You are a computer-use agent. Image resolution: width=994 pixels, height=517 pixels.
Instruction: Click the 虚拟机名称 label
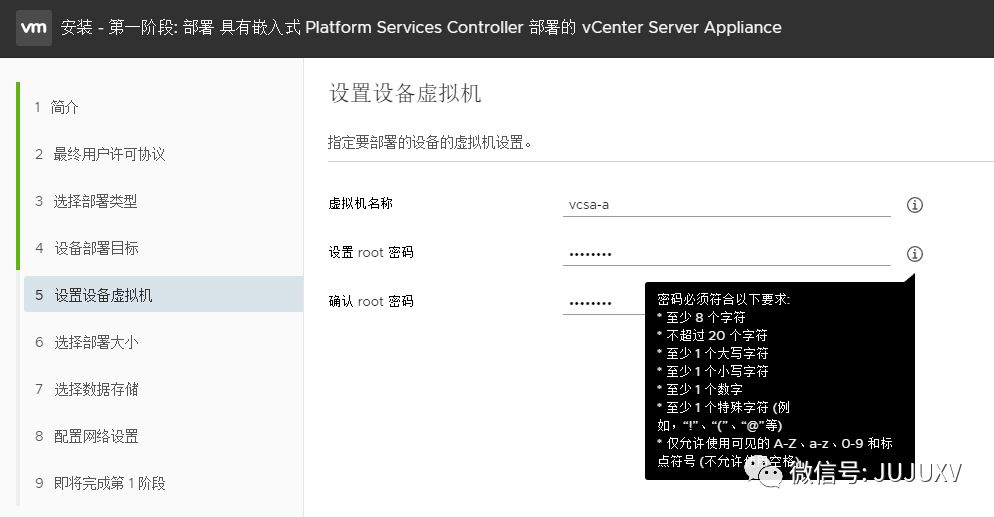coord(360,203)
